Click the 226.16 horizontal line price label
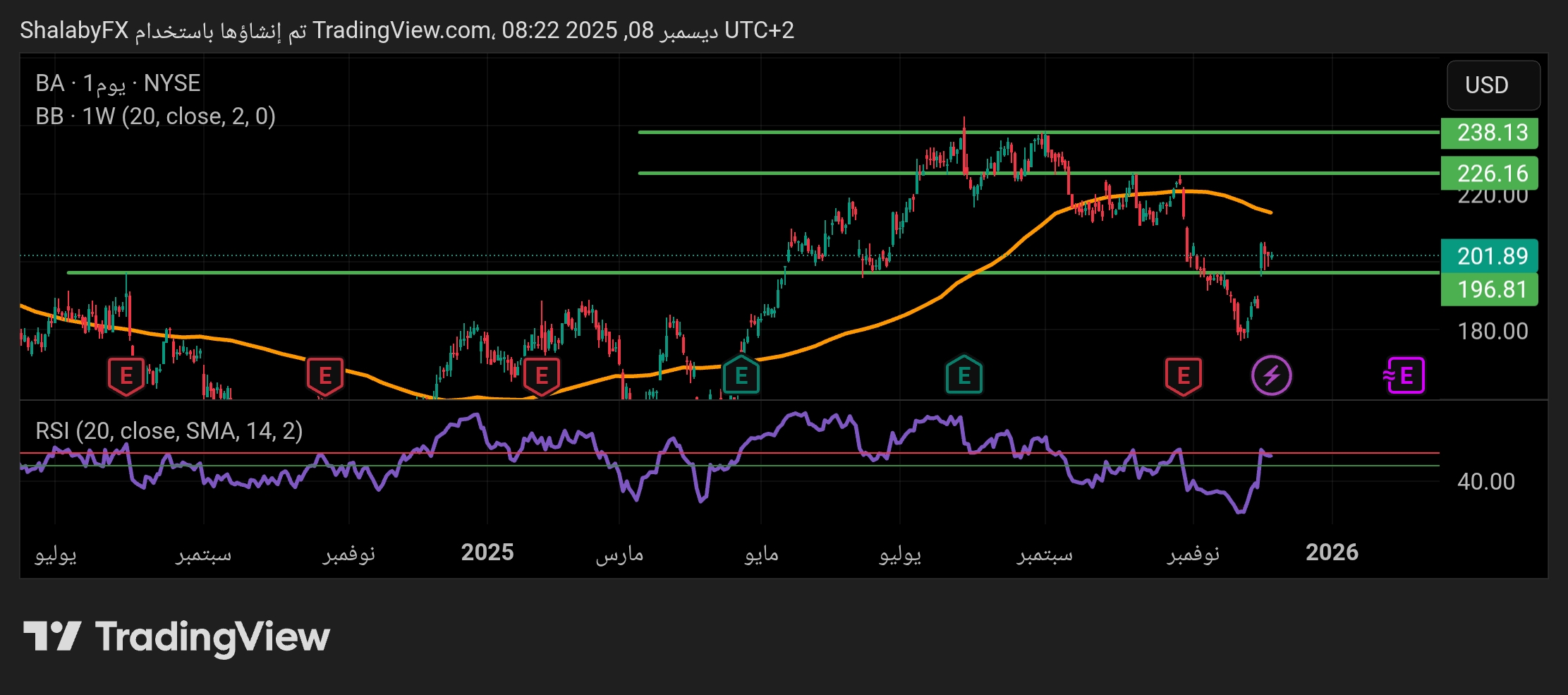Viewport: 1568px width, 695px height. [1489, 173]
